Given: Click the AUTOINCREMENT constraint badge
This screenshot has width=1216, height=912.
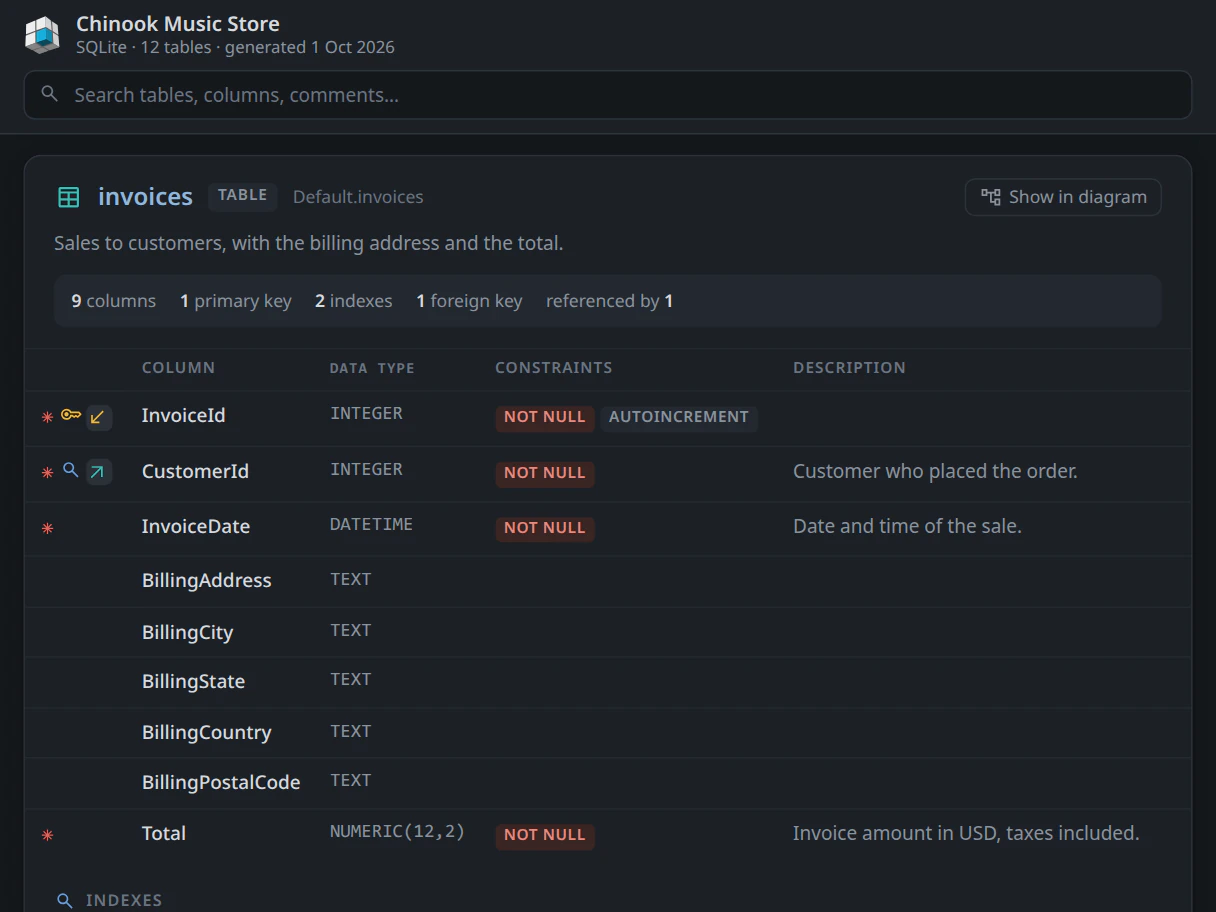Looking at the screenshot, I should (x=679, y=417).
